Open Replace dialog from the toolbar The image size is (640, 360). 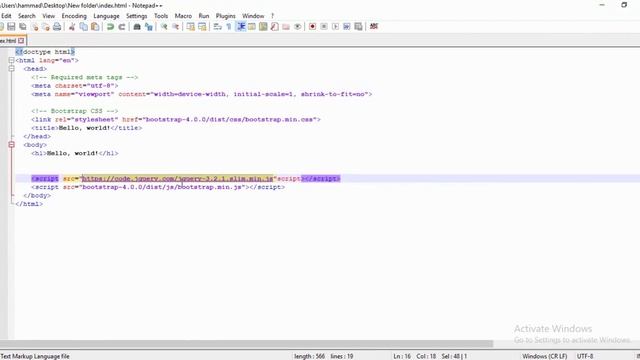pos(149,27)
